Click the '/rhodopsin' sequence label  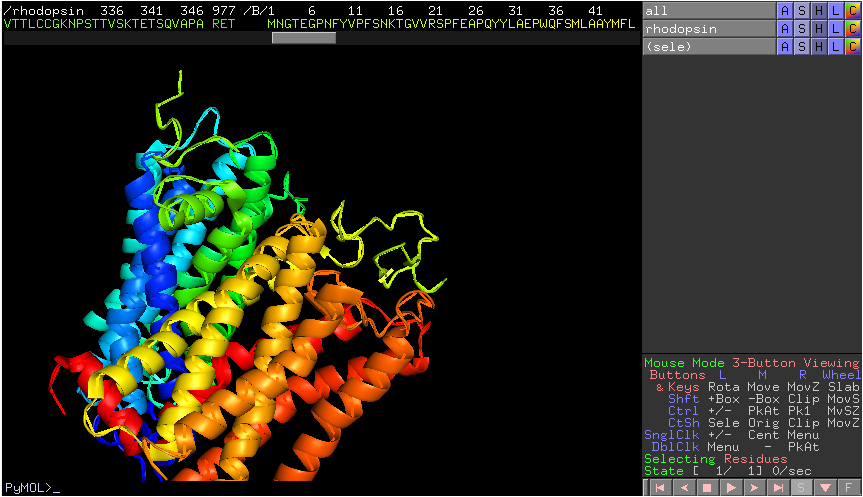43,11
